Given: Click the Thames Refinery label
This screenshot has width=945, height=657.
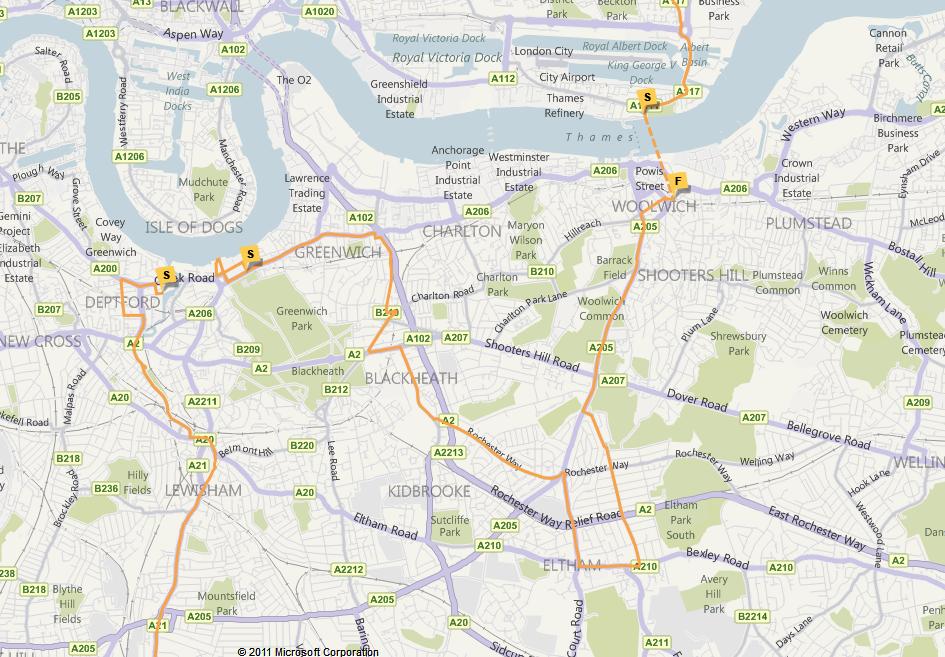Looking at the screenshot, I should point(565,105).
